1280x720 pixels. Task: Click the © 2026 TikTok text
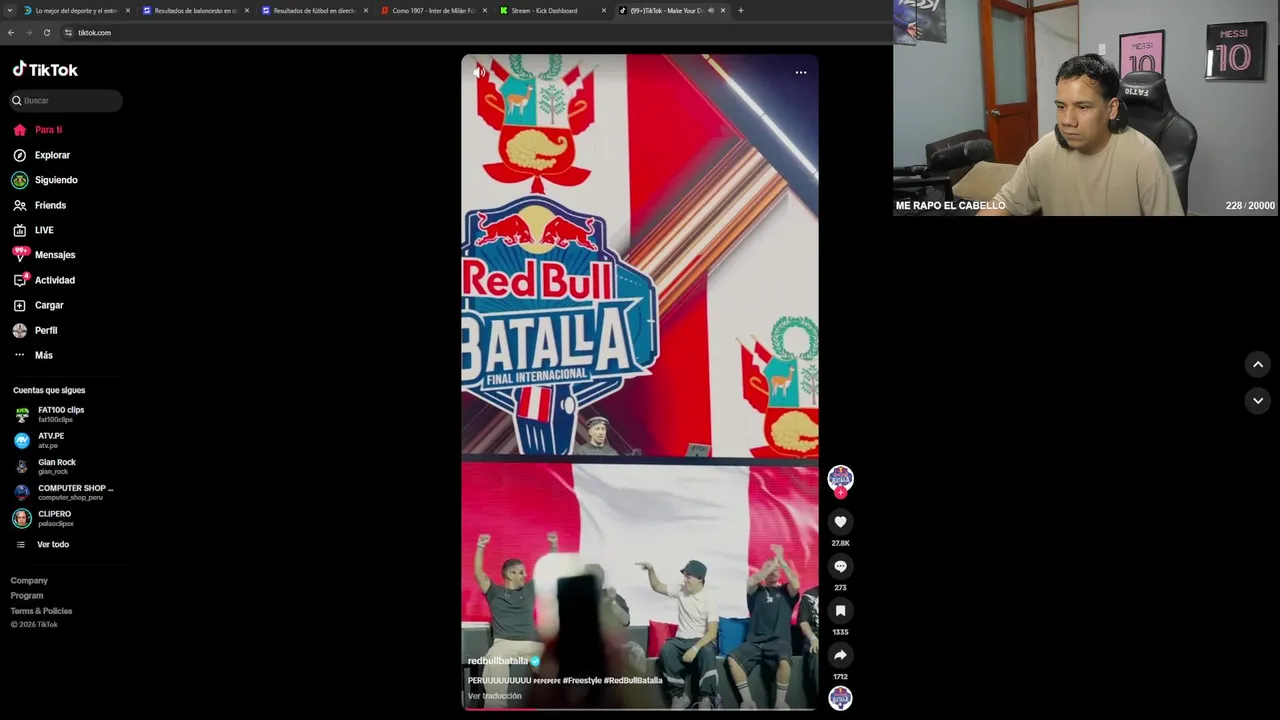coord(34,624)
